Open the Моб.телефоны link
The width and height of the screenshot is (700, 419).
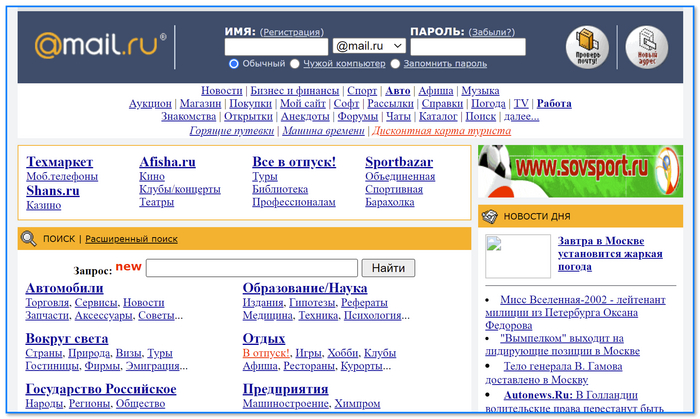[62, 176]
